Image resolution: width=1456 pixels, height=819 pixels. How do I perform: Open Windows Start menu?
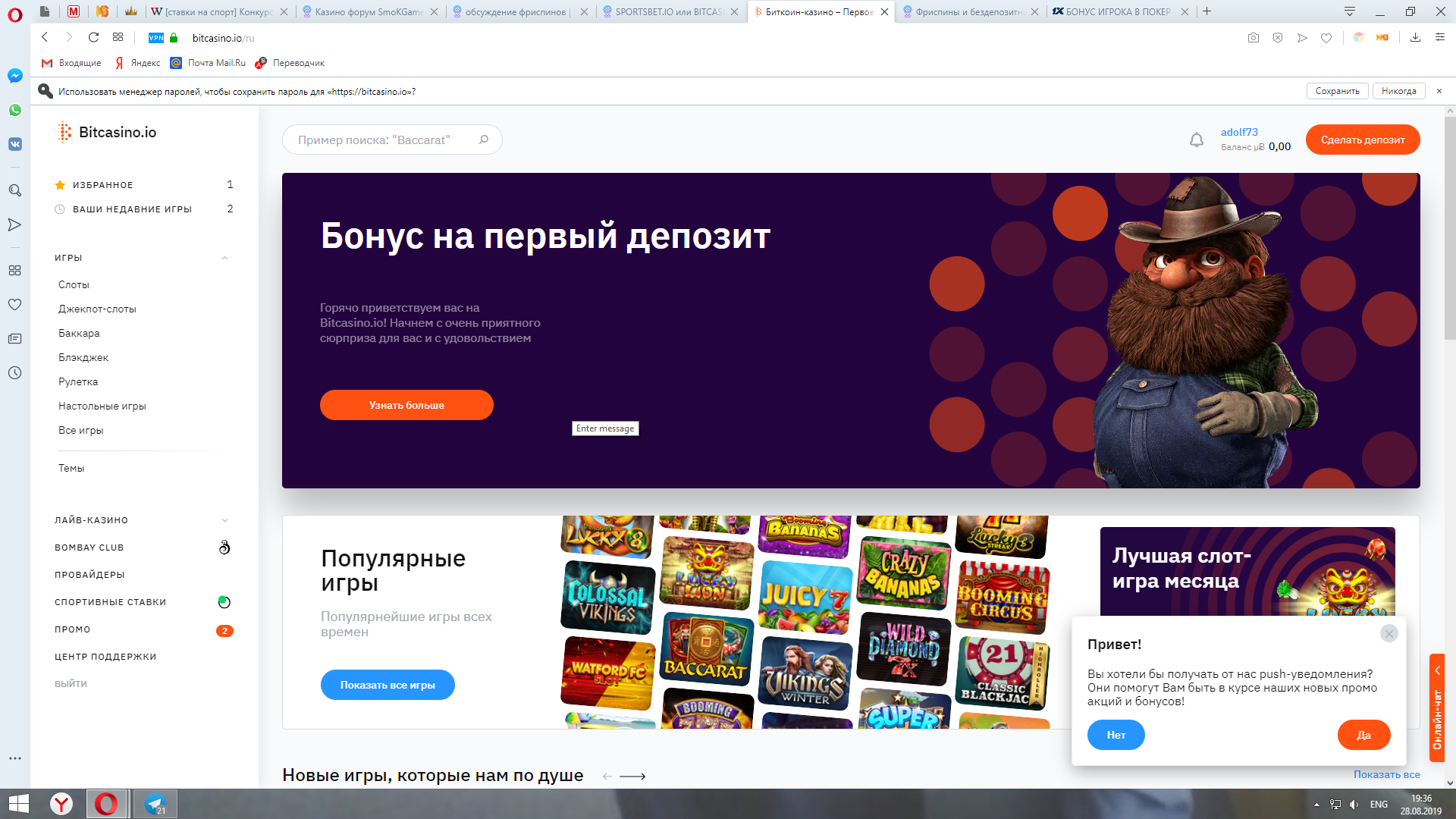(19, 804)
